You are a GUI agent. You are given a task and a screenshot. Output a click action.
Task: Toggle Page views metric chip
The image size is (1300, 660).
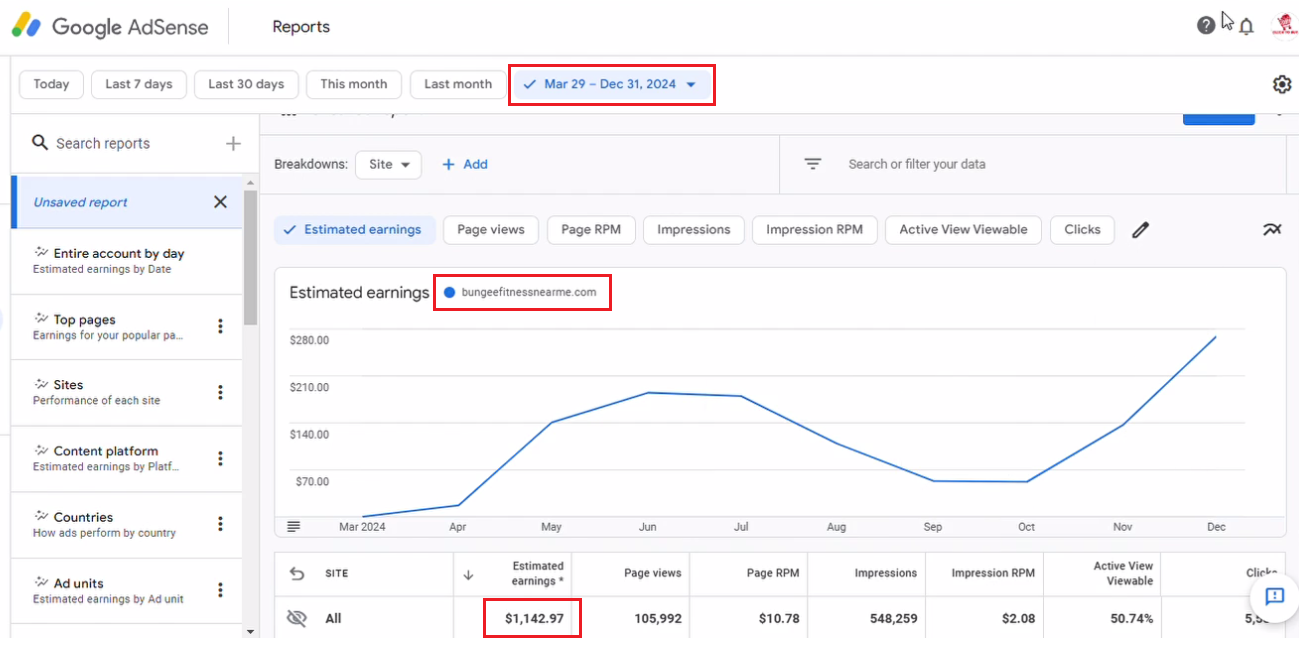coord(491,229)
